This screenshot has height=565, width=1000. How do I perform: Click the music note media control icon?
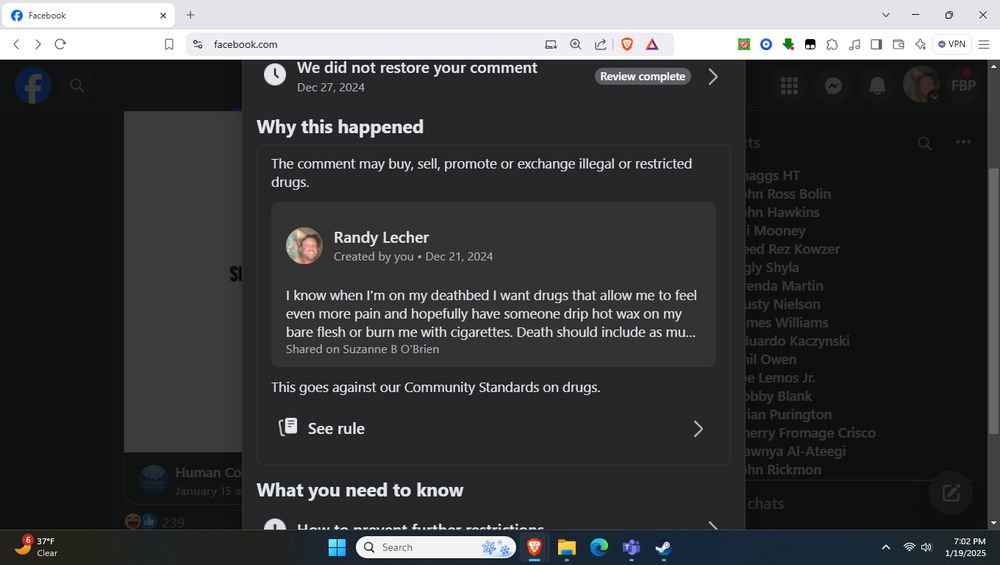pos(855,44)
